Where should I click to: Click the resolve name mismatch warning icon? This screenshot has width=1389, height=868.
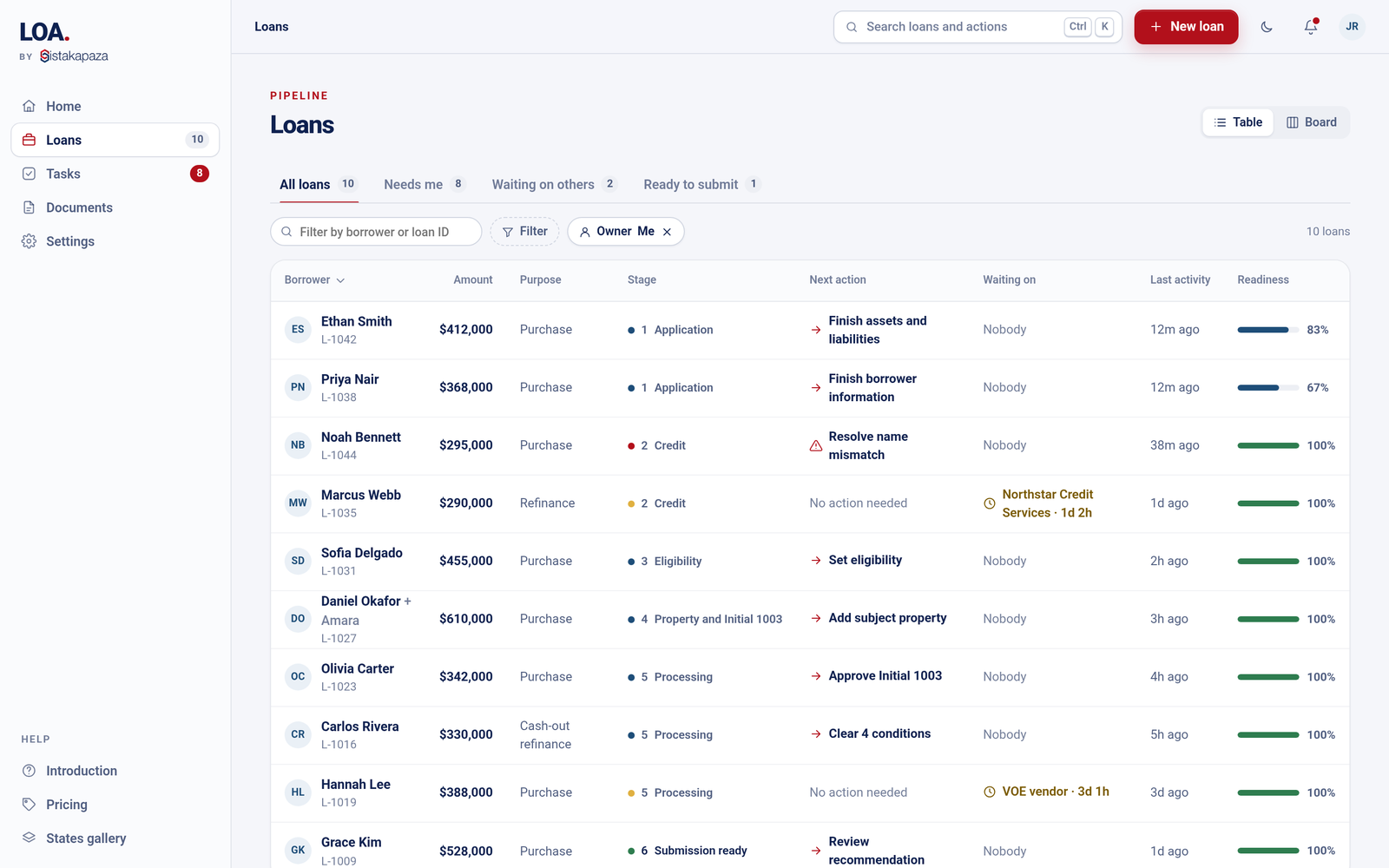pyautogui.click(x=816, y=445)
